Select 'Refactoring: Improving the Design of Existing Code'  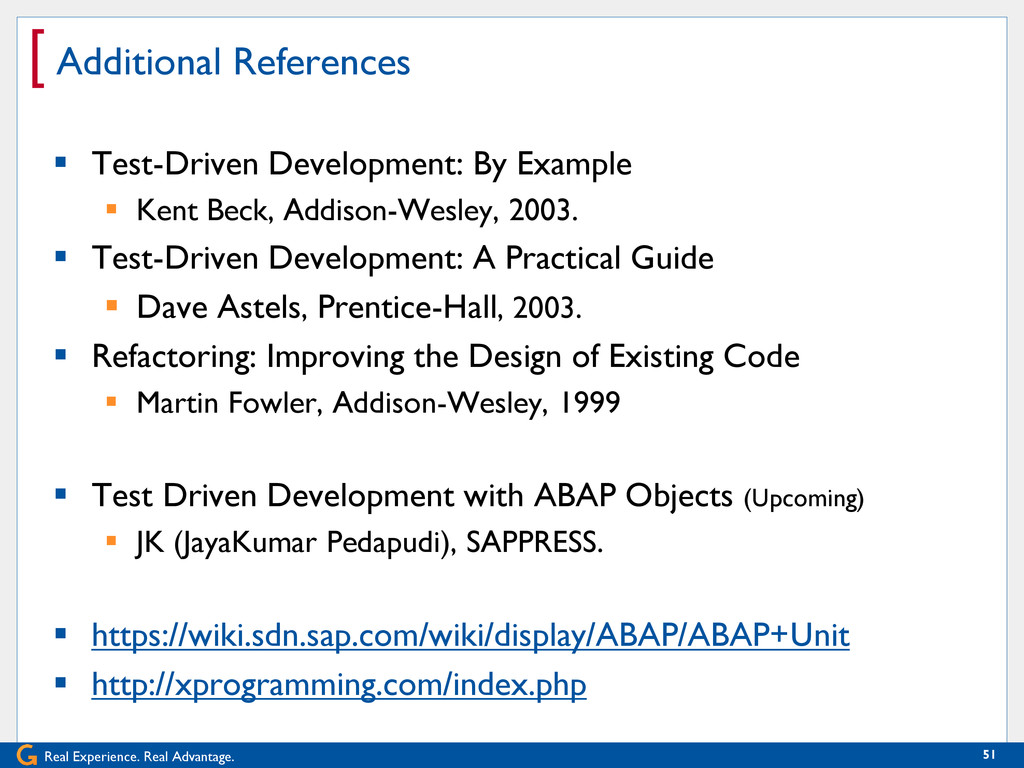click(445, 357)
